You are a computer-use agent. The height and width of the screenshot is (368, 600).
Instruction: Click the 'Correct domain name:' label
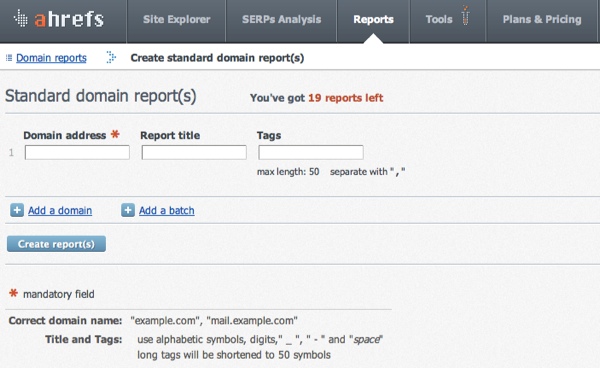(65, 321)
